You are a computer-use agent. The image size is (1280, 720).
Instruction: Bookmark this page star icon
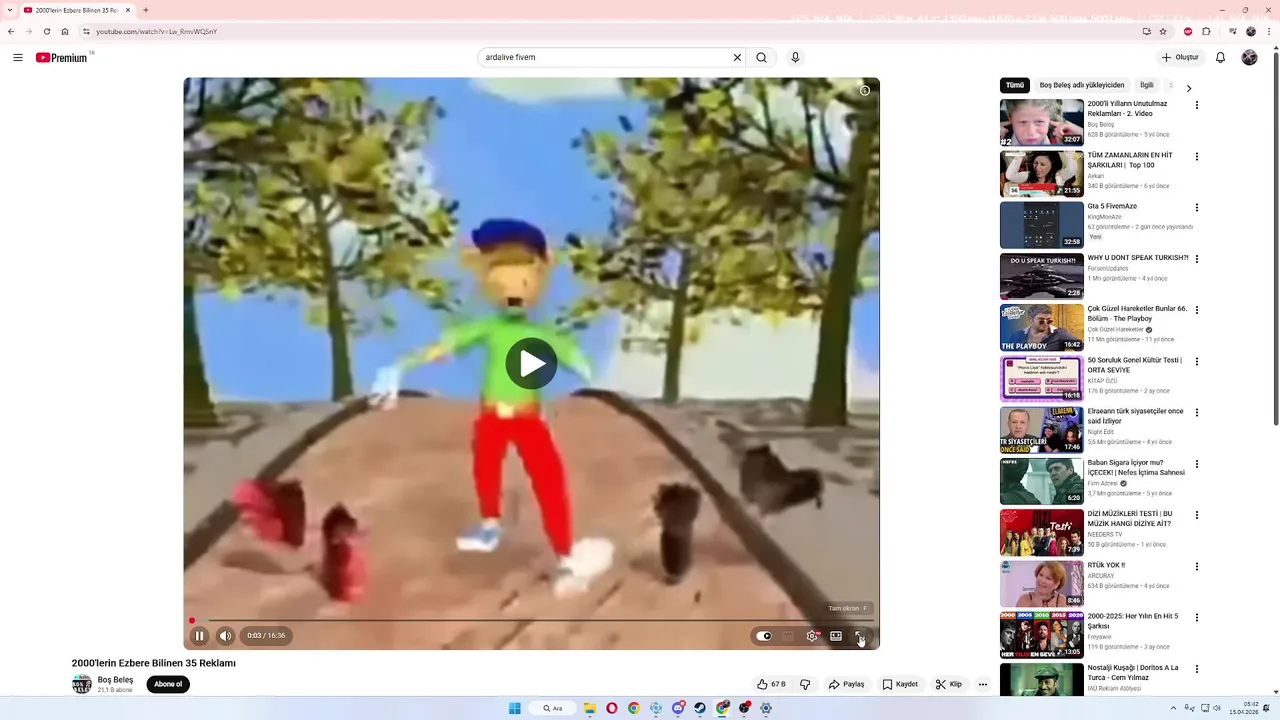point(1163,31)
